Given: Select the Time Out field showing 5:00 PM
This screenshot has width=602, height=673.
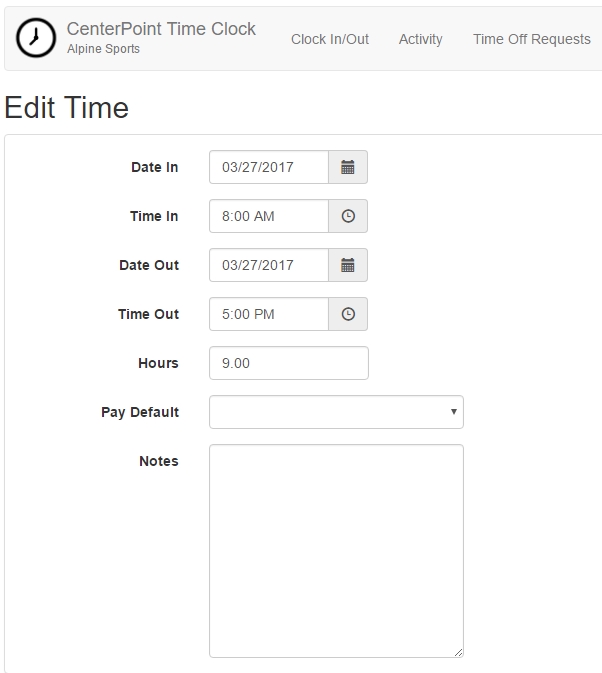Looking at the screenshot, I should coord(269,314).
